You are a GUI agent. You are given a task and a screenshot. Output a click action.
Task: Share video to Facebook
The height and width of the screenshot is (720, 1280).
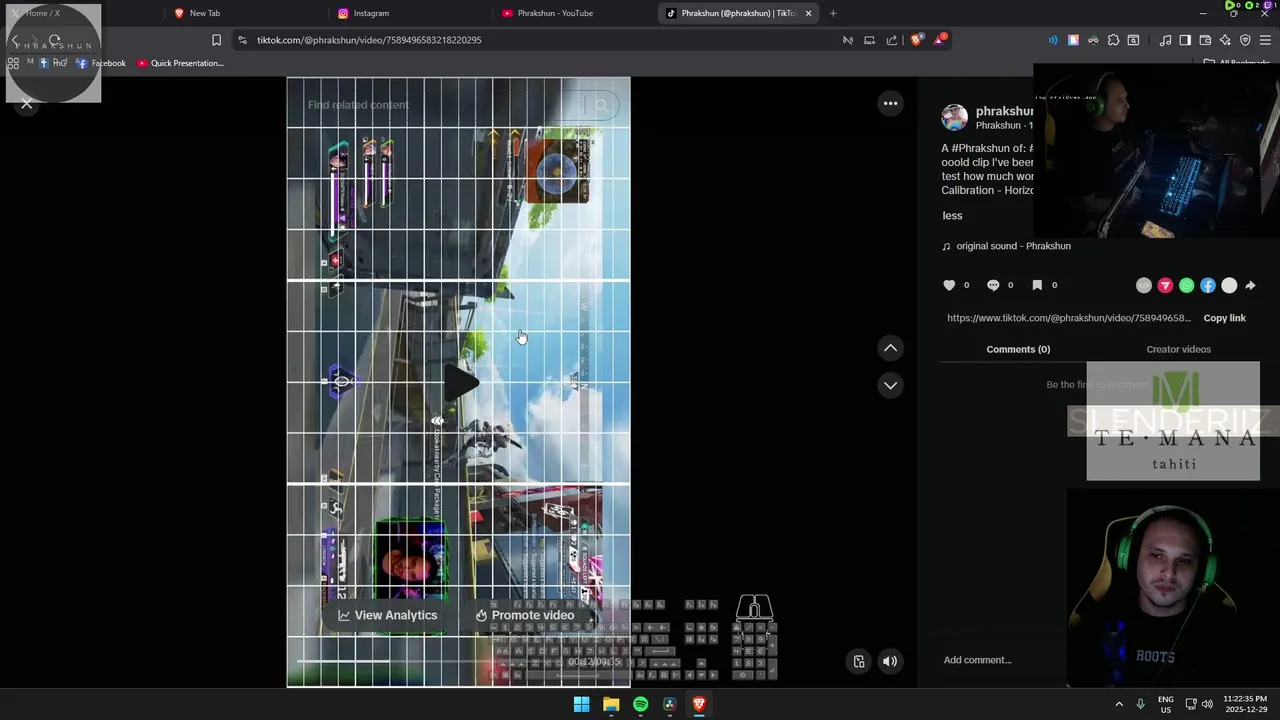(x=1208, y=286)
